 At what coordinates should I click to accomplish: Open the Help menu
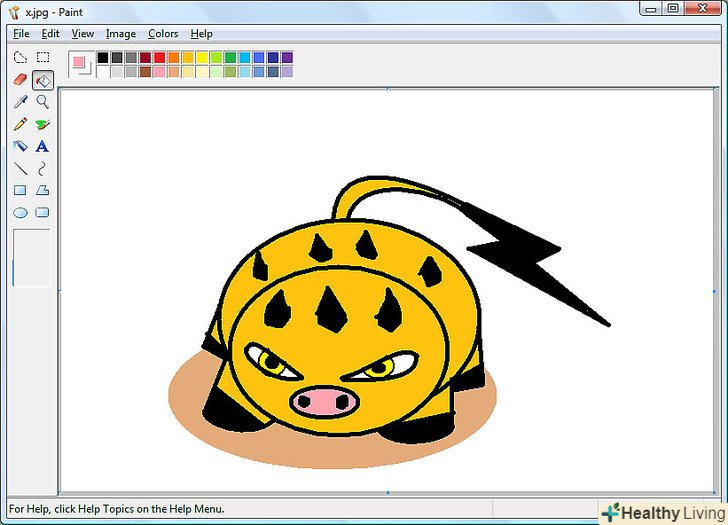(202, 34)
